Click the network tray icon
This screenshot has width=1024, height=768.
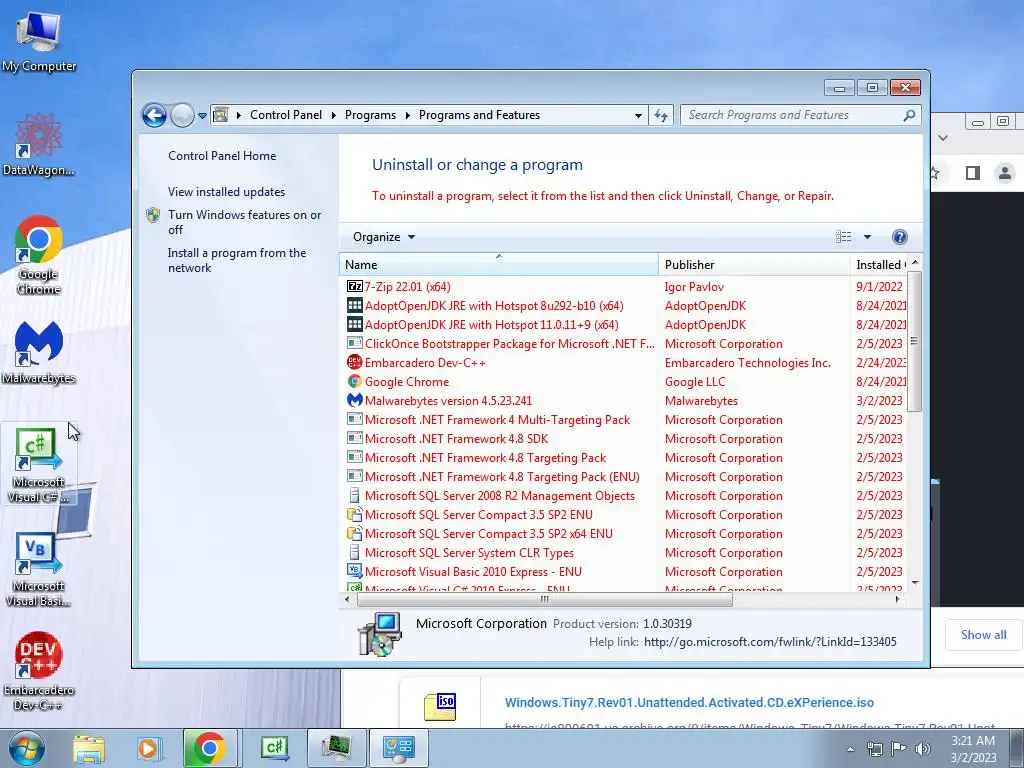pyautogui.click(x=874, y=749)
